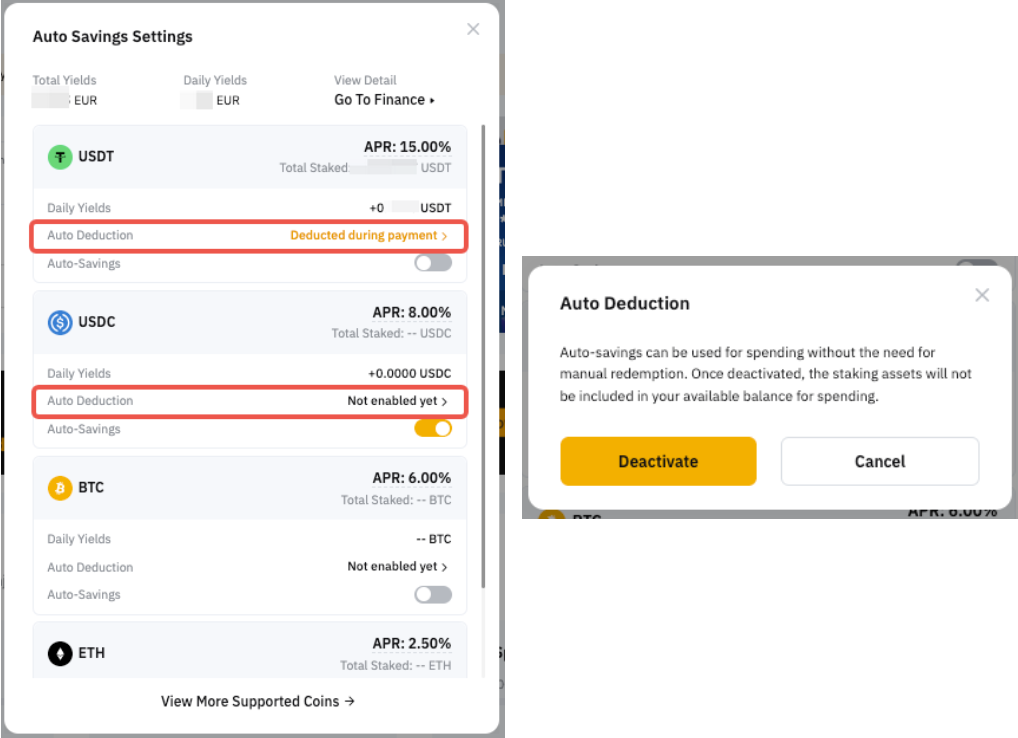
Task: Click the settings list scrollbar
Action: click(x=485, y=350)
